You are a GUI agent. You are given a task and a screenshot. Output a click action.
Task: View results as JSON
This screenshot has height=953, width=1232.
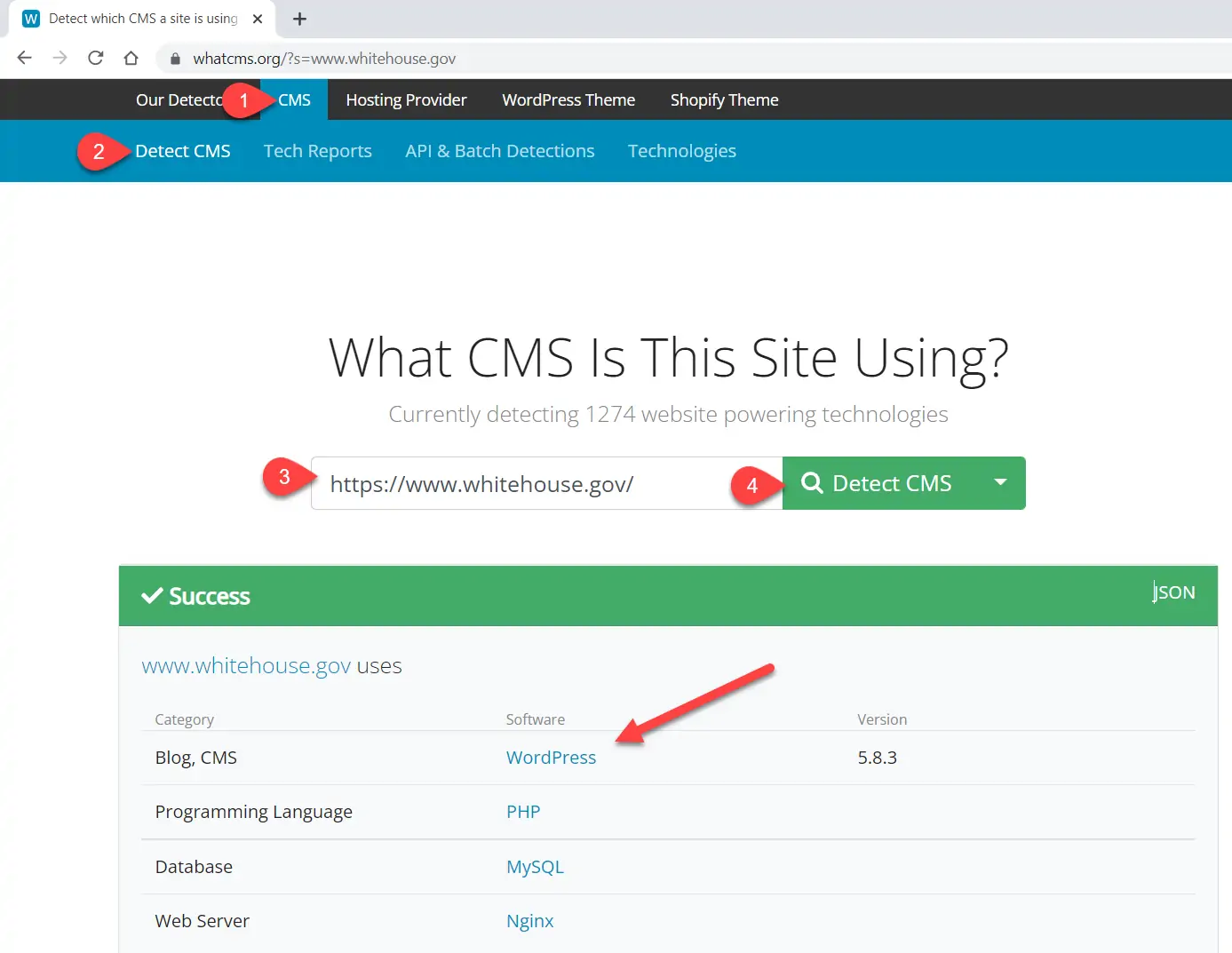point(1173,592)
